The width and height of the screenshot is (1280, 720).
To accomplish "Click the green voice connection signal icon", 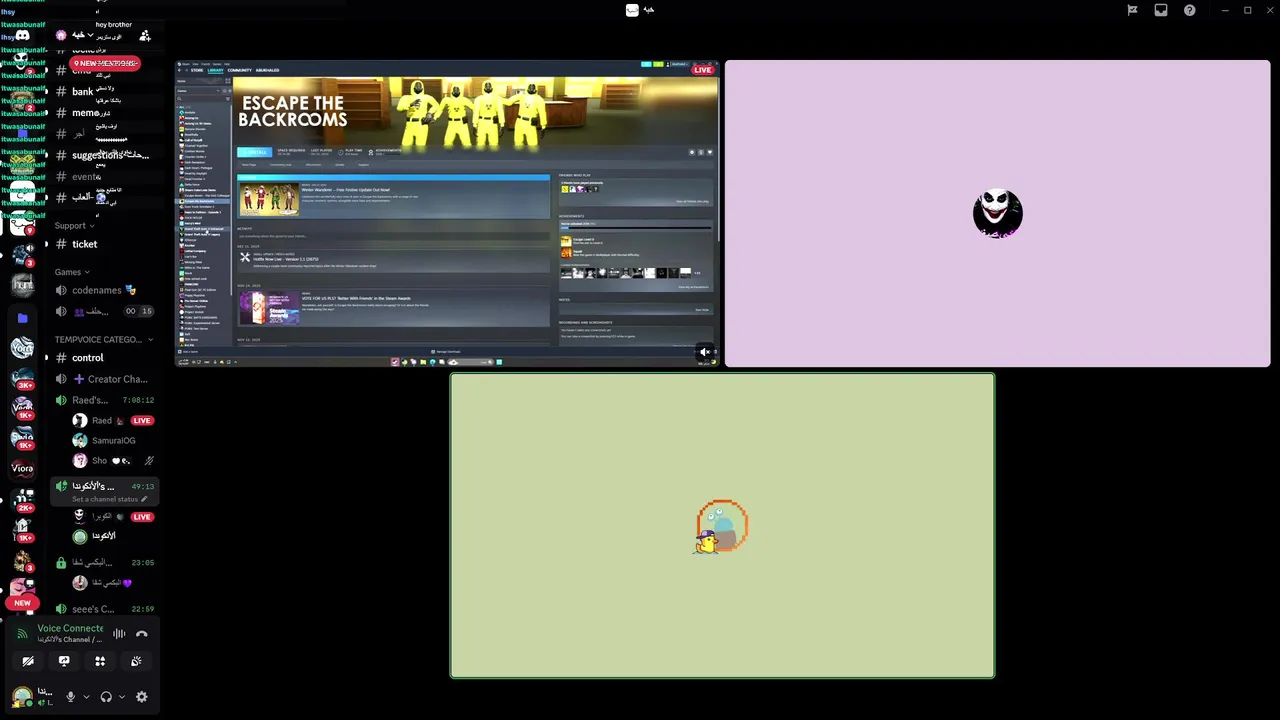I will click(22, 634).
